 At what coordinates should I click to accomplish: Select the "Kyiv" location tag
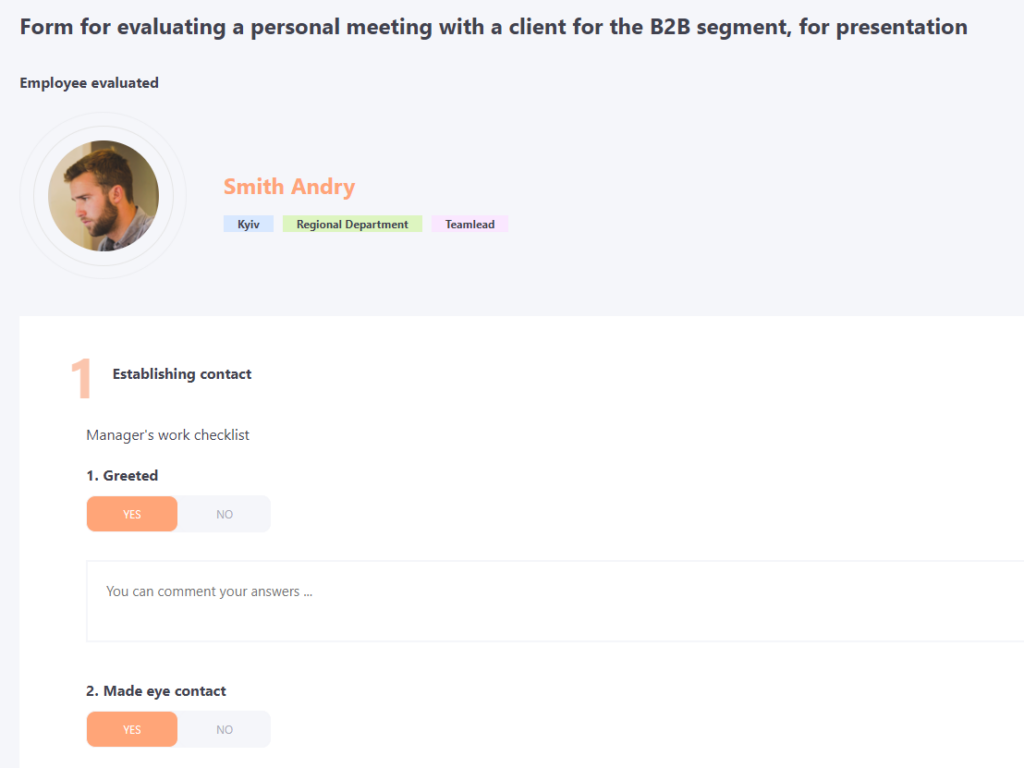pos(248,223)
